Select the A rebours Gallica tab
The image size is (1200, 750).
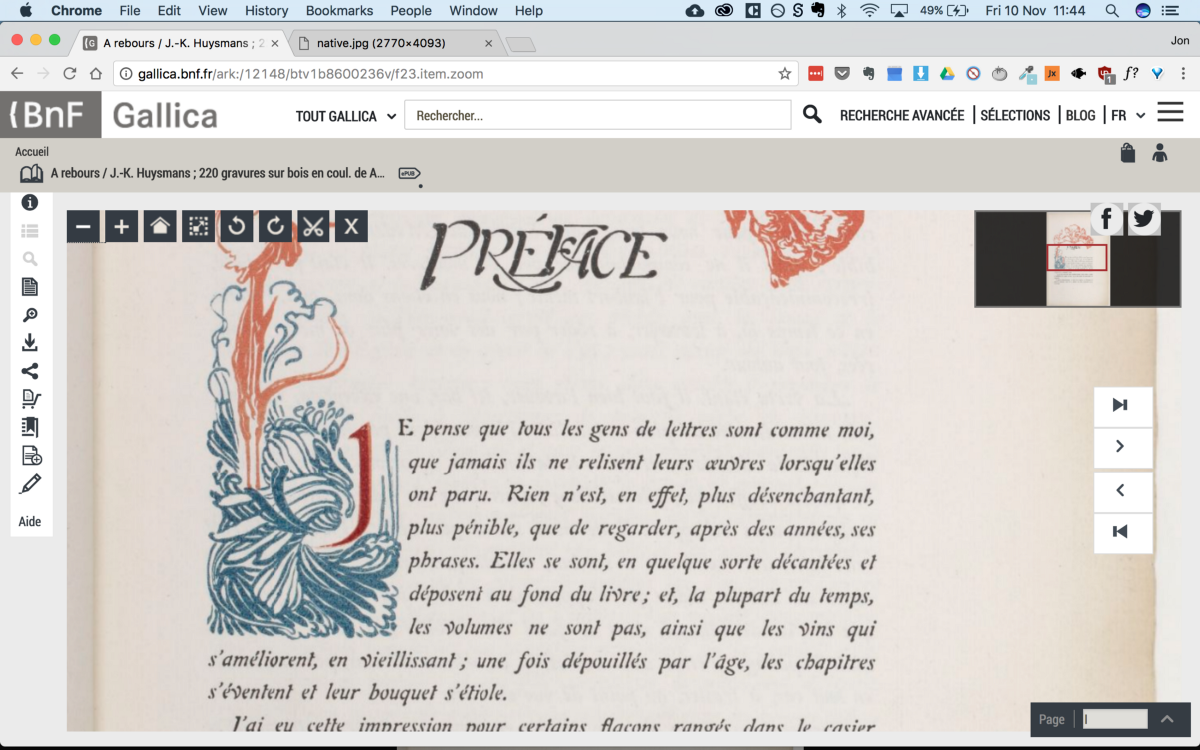click(x=180, y=43)
